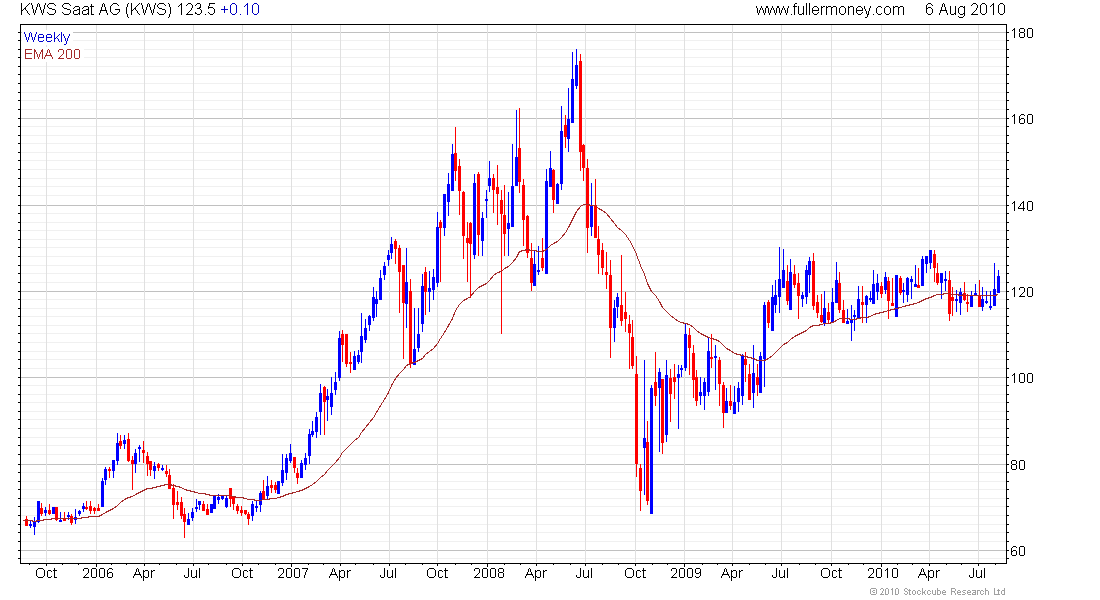Open the www.fullermoney.com link text

point(830,10)
